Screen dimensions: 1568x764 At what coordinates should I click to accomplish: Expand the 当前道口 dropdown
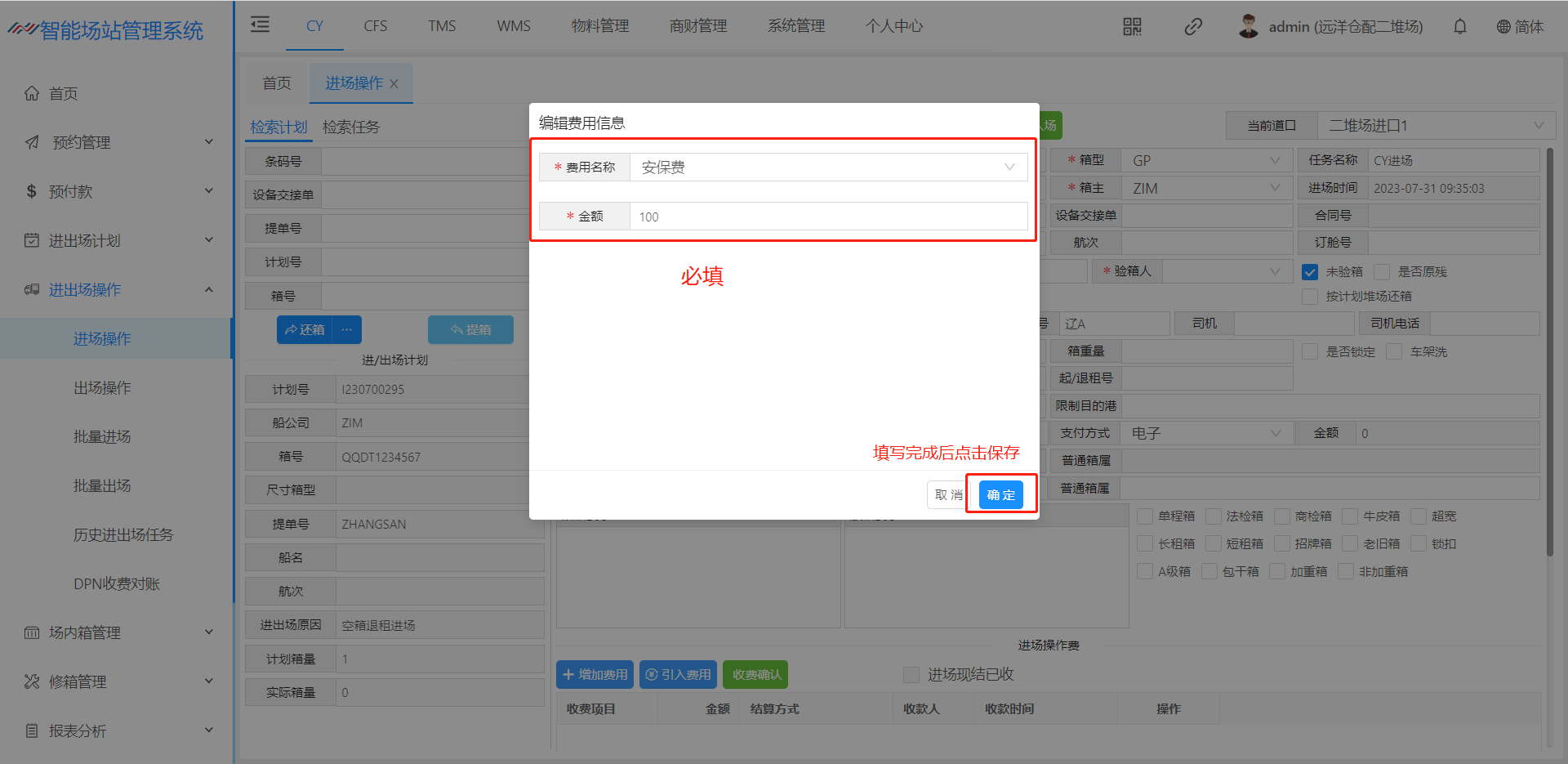[x=1436, y=126]
